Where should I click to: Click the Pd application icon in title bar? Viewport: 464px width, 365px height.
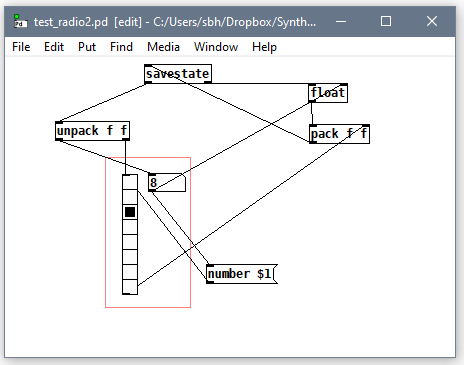tap(20, 22)
